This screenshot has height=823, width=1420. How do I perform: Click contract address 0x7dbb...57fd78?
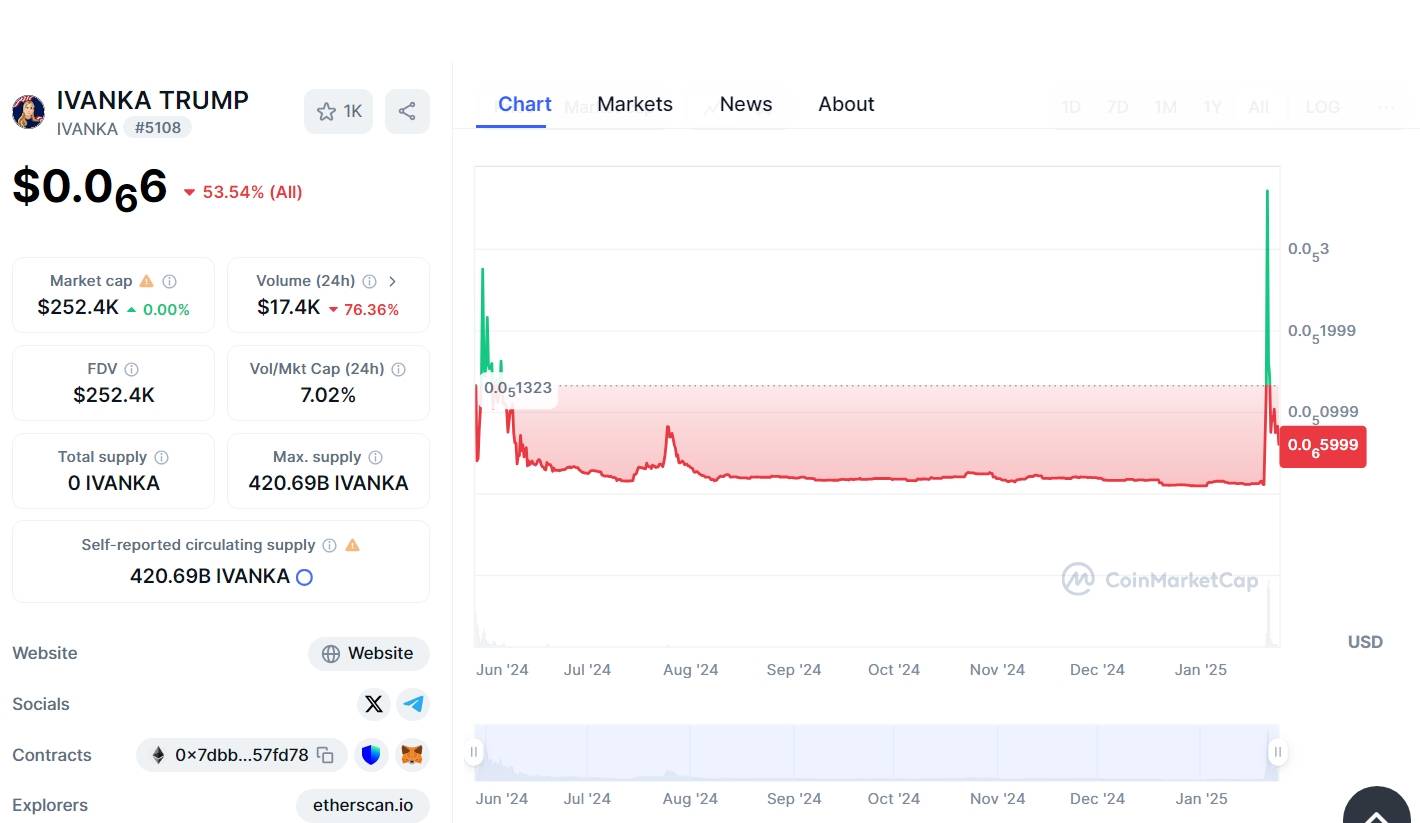pos(242,755)
